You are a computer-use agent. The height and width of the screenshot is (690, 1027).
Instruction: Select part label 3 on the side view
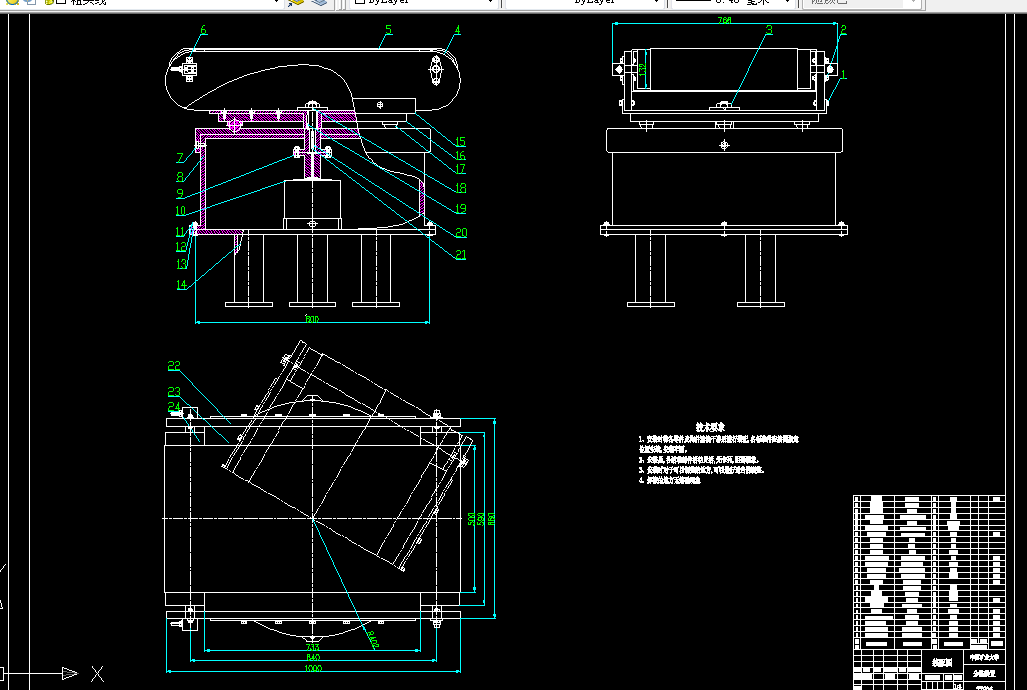click(770, 29)
